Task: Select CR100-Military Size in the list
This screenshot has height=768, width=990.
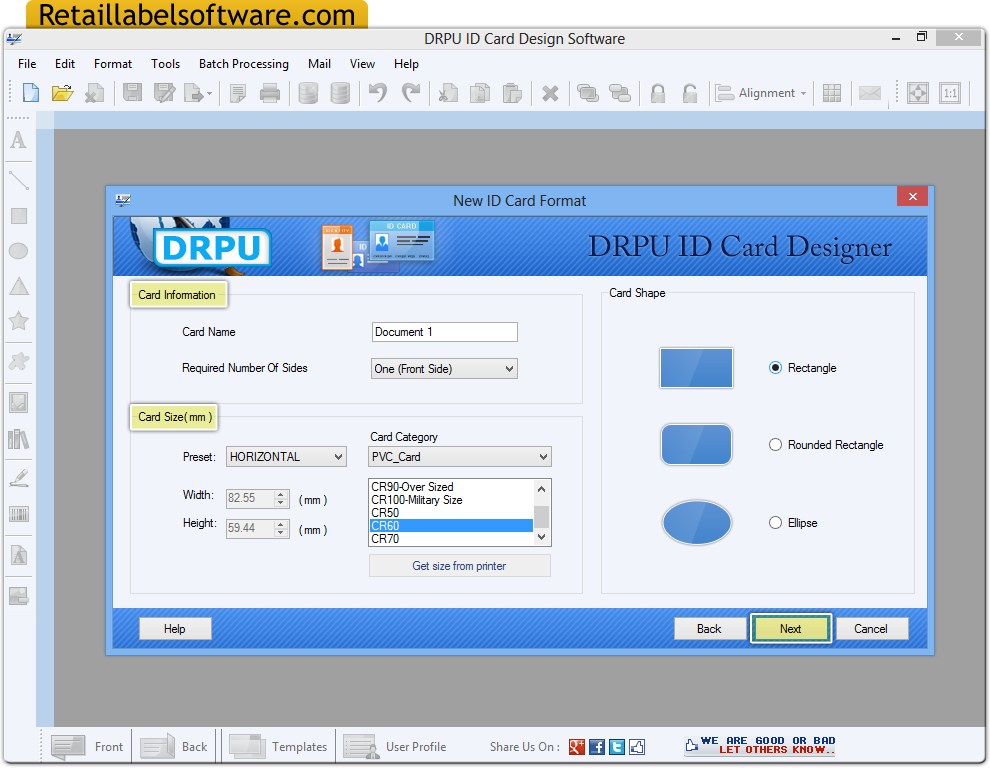Action: click(451, 500)
